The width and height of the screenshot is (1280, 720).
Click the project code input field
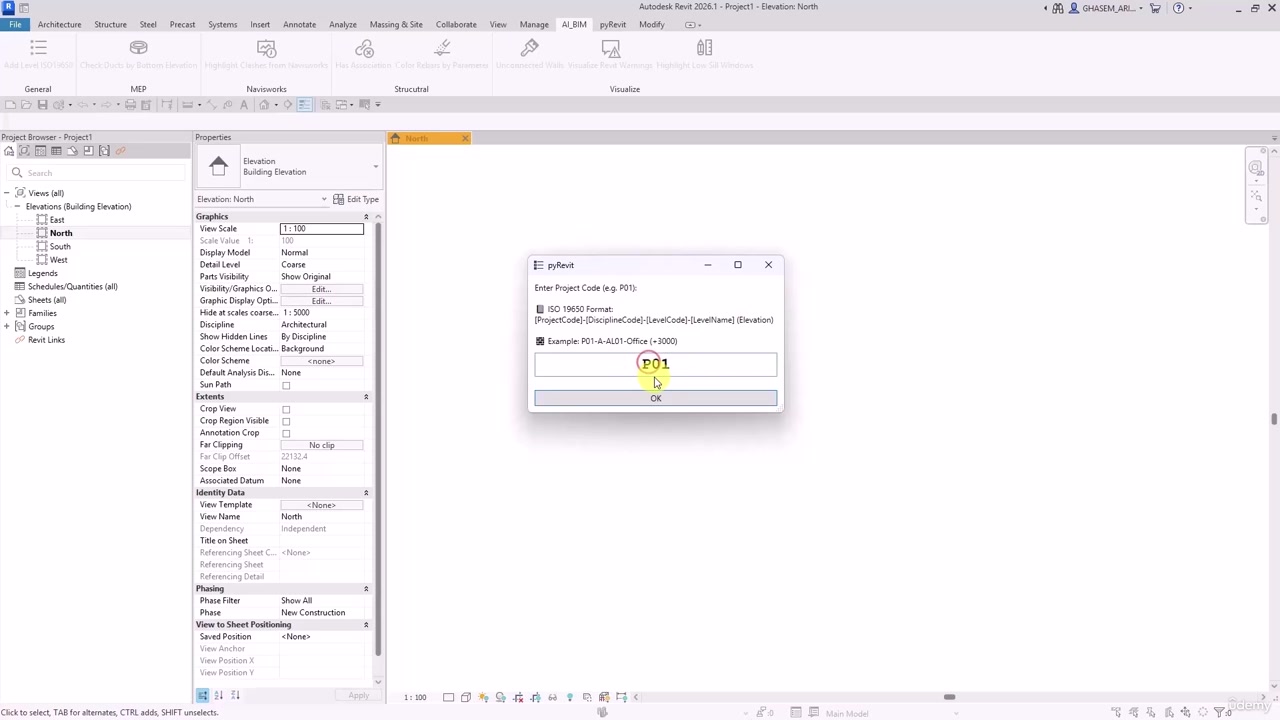point(655,365)
